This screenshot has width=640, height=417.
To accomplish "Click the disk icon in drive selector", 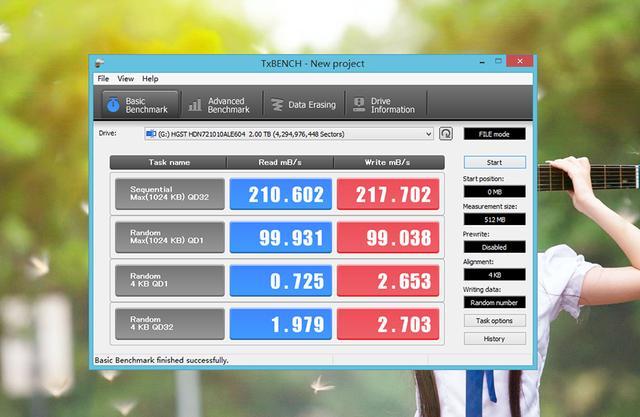I will tap(151, 133).
